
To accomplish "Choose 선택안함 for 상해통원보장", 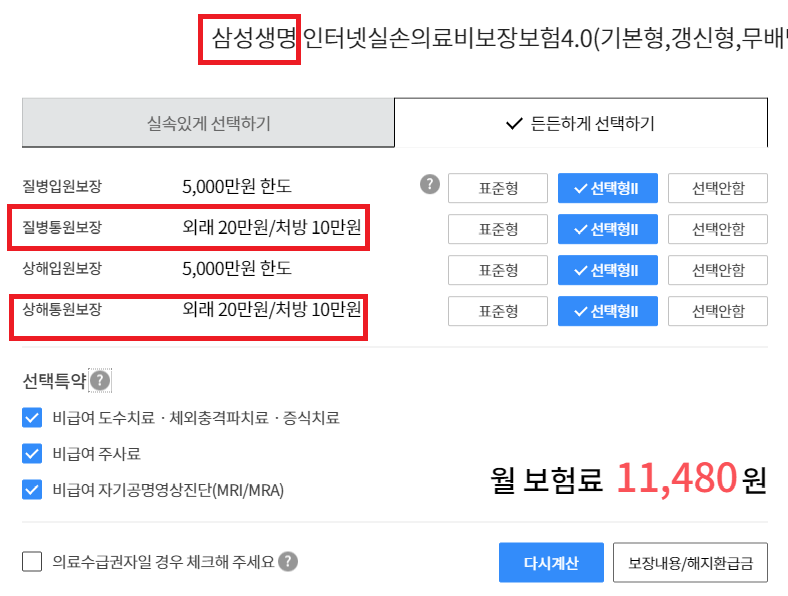I will click(718, 311).
